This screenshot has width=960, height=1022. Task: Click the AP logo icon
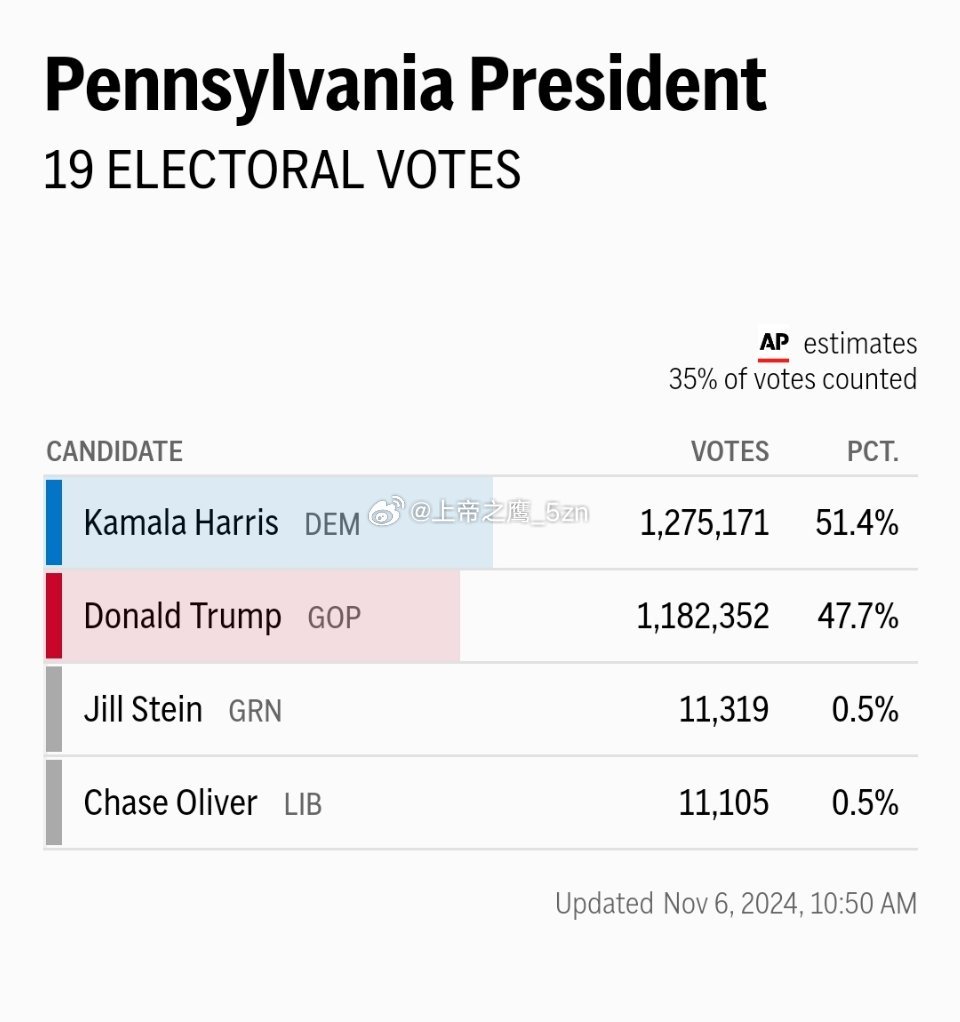coord(774,345)
